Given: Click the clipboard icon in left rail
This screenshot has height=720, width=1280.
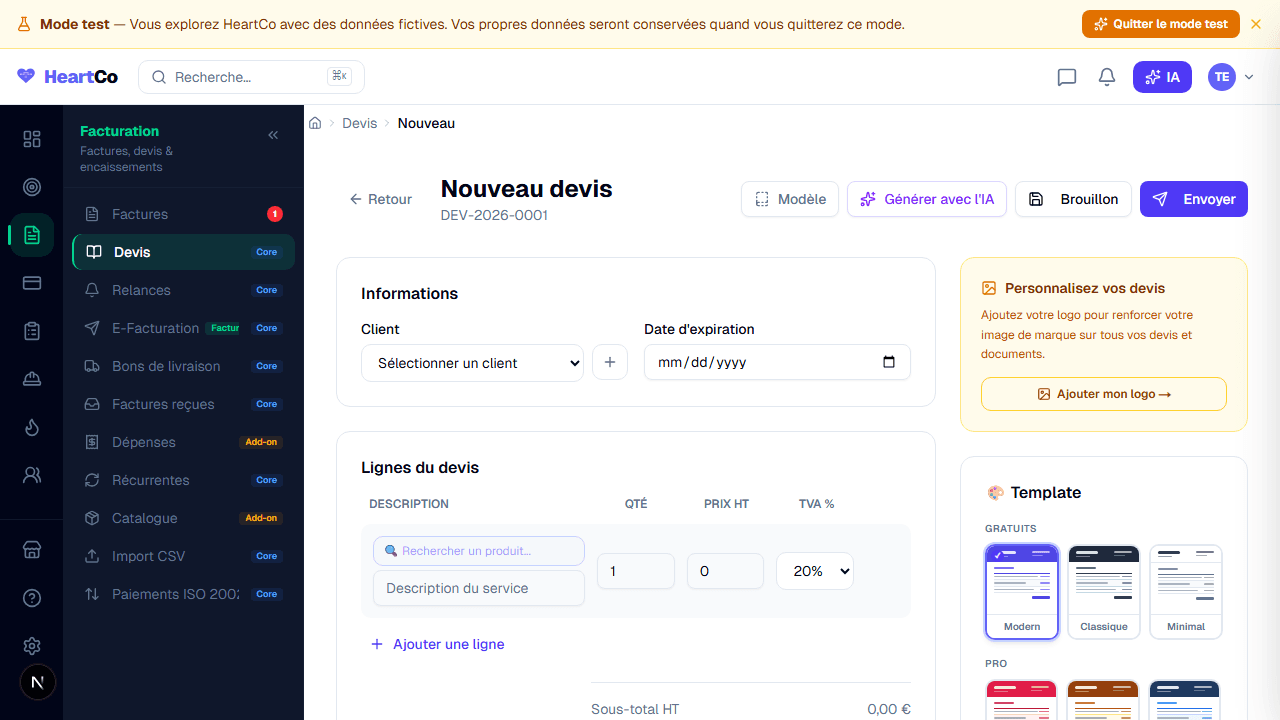Looking at the screenshot, I should click(x=31, y=331).
